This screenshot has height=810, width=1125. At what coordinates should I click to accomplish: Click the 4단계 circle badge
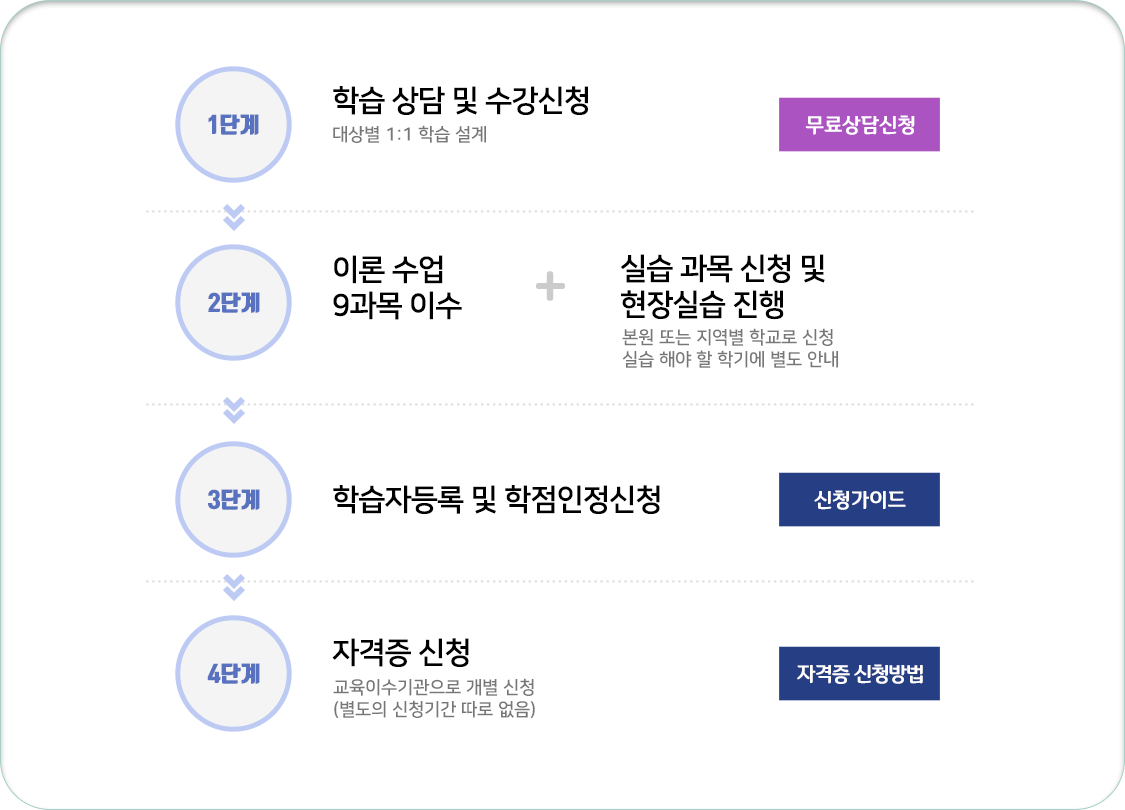point(233,674)
